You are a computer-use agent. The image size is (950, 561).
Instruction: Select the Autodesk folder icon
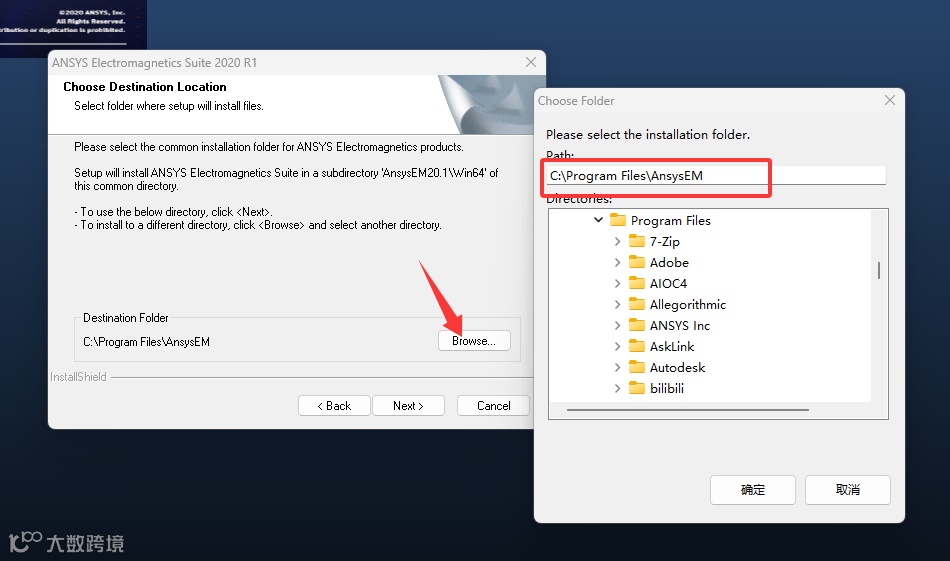[637, 367]
